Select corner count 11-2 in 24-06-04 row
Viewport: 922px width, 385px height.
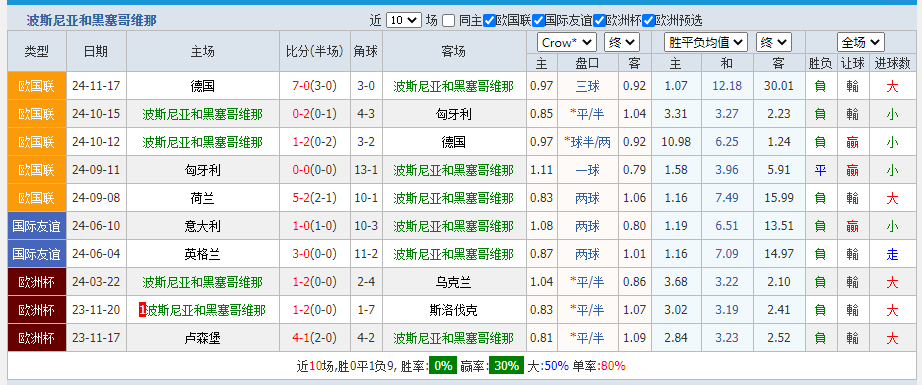(366, 254)
